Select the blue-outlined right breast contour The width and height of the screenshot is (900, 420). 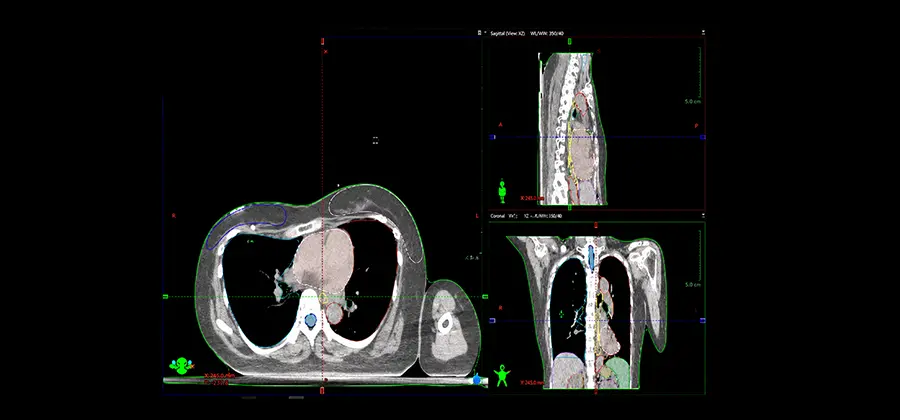[x=247, y=224]
